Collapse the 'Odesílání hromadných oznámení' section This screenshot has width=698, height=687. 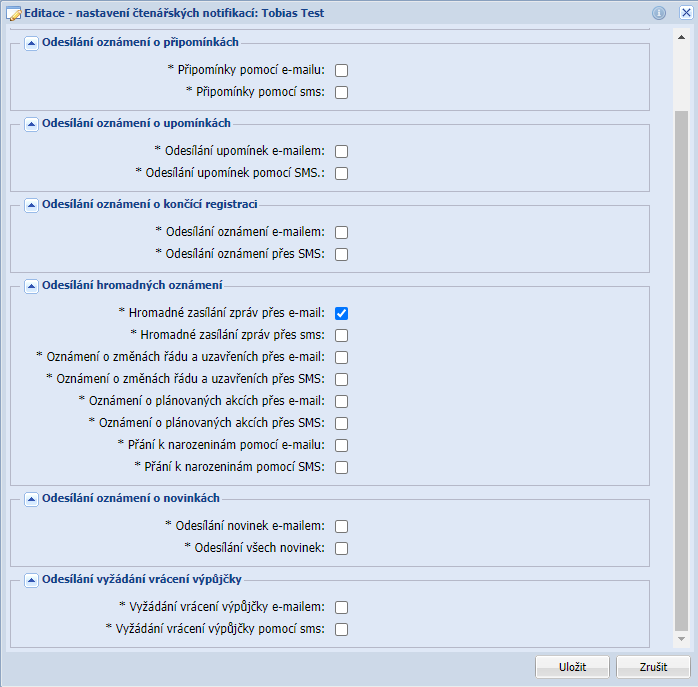pos(30,285)
